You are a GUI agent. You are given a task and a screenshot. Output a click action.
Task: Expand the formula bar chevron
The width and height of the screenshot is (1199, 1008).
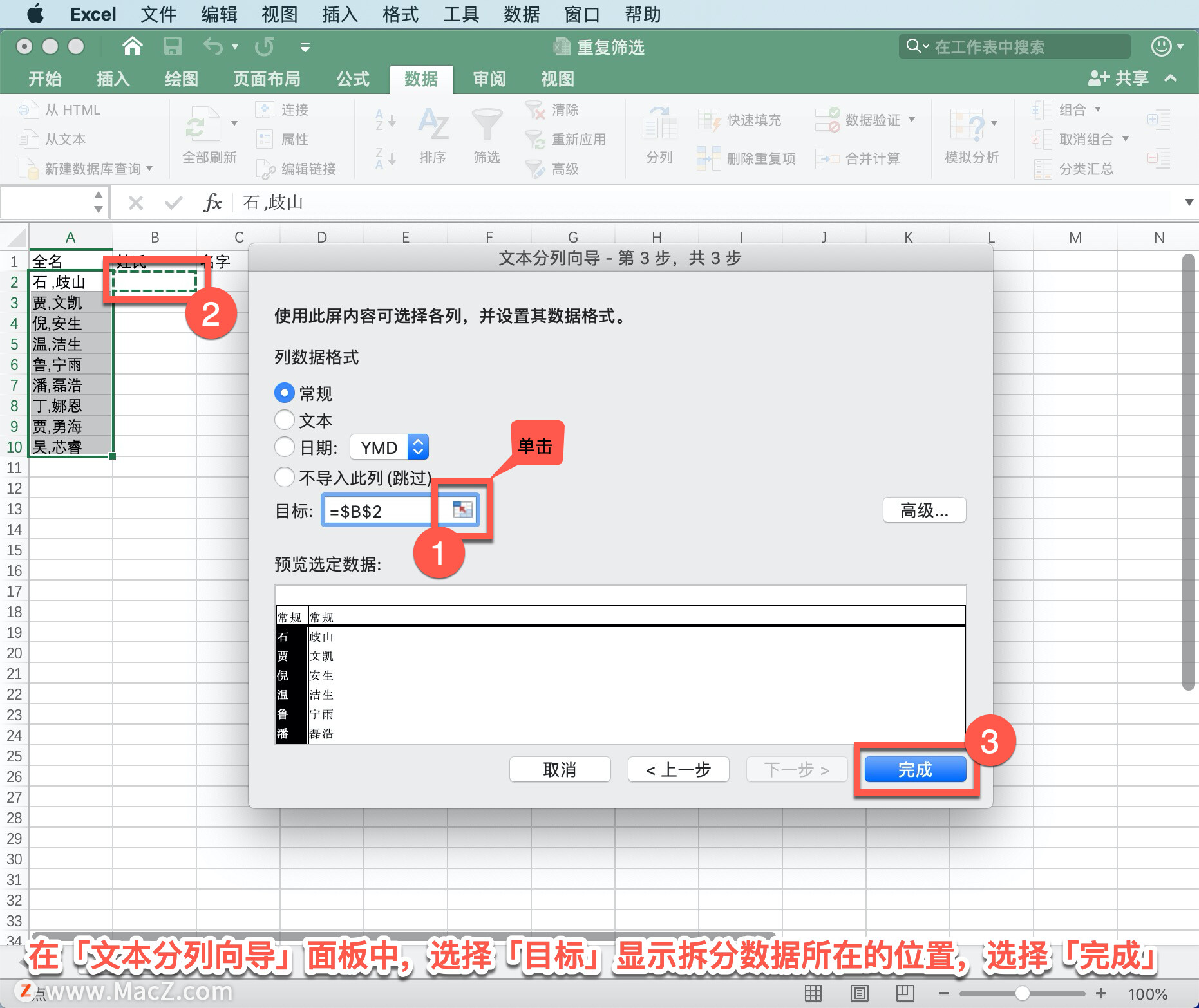tap(1189, 202)
